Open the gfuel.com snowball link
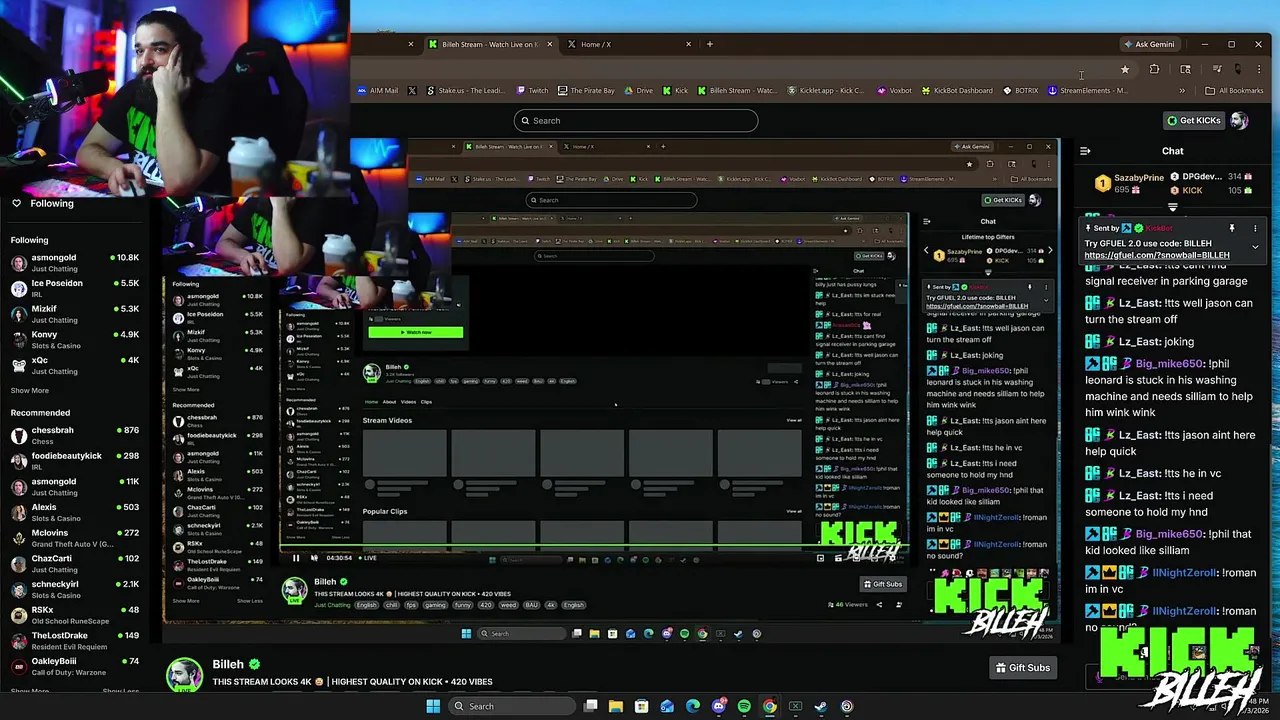Viewport: 1280px width, 720px height. [1157, 255]
